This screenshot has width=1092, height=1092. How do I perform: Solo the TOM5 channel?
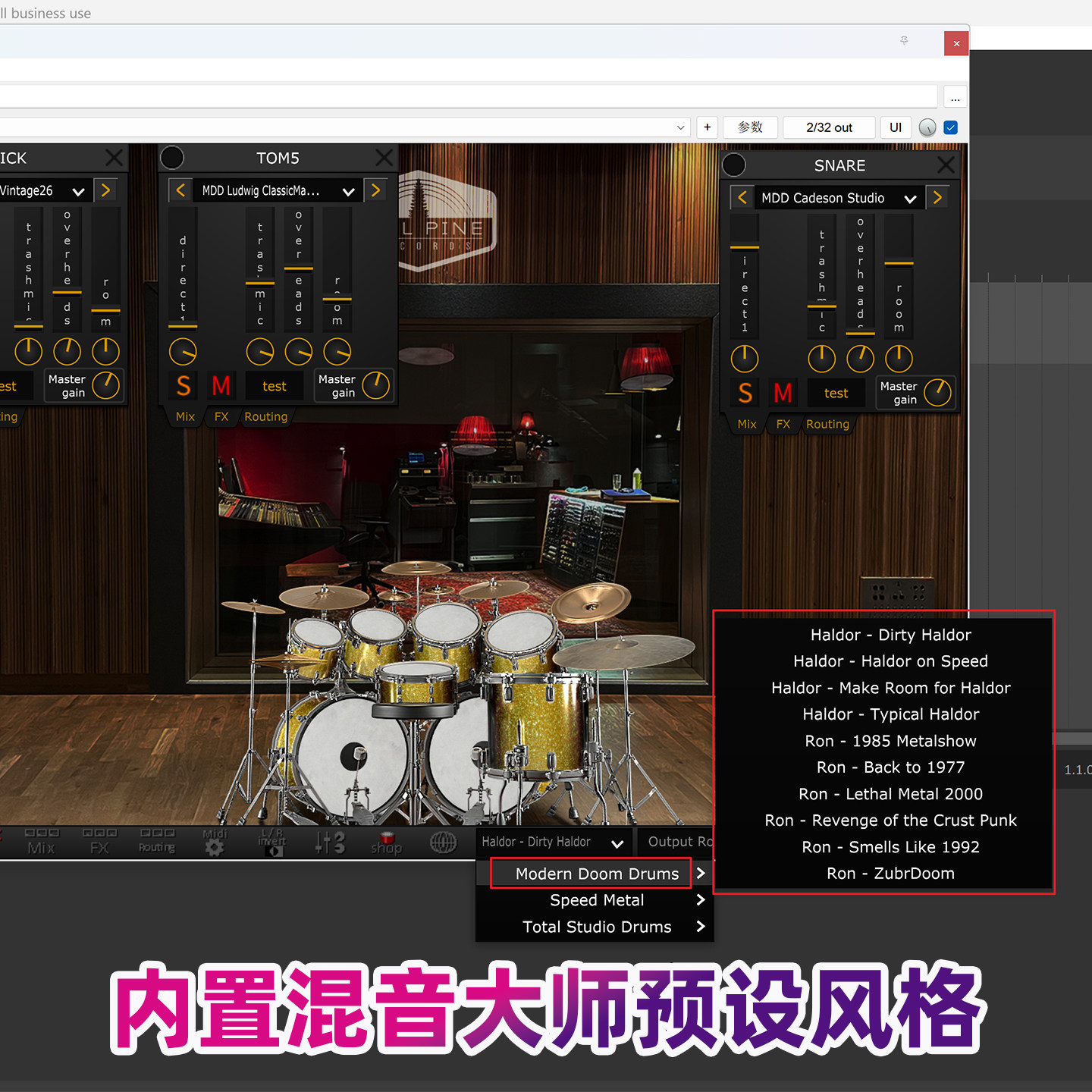(x=184, y=386)
